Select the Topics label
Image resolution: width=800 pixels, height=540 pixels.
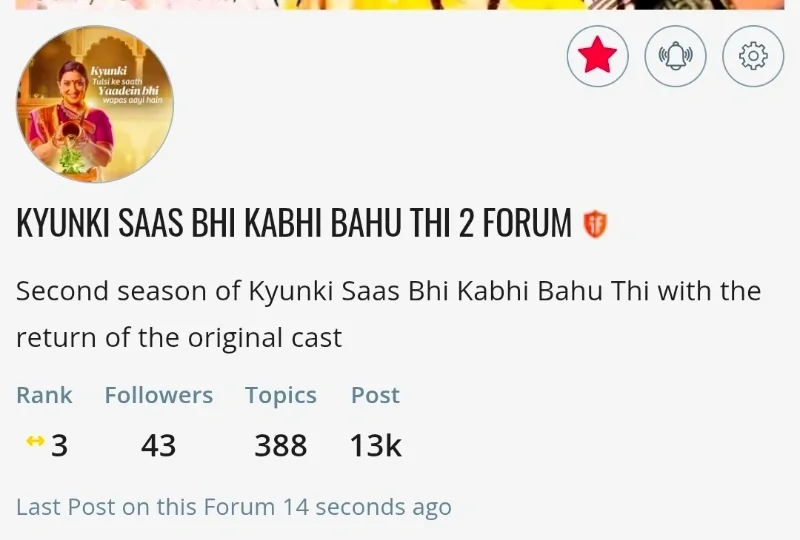tap(281, 395)
